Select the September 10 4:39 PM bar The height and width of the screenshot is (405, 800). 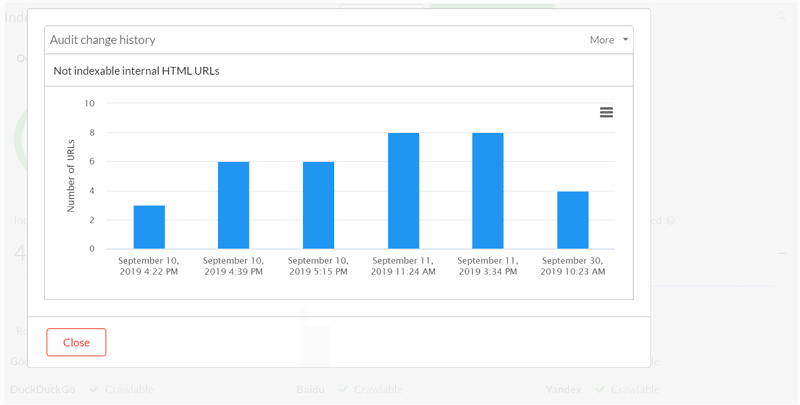(x=234, y=205)
